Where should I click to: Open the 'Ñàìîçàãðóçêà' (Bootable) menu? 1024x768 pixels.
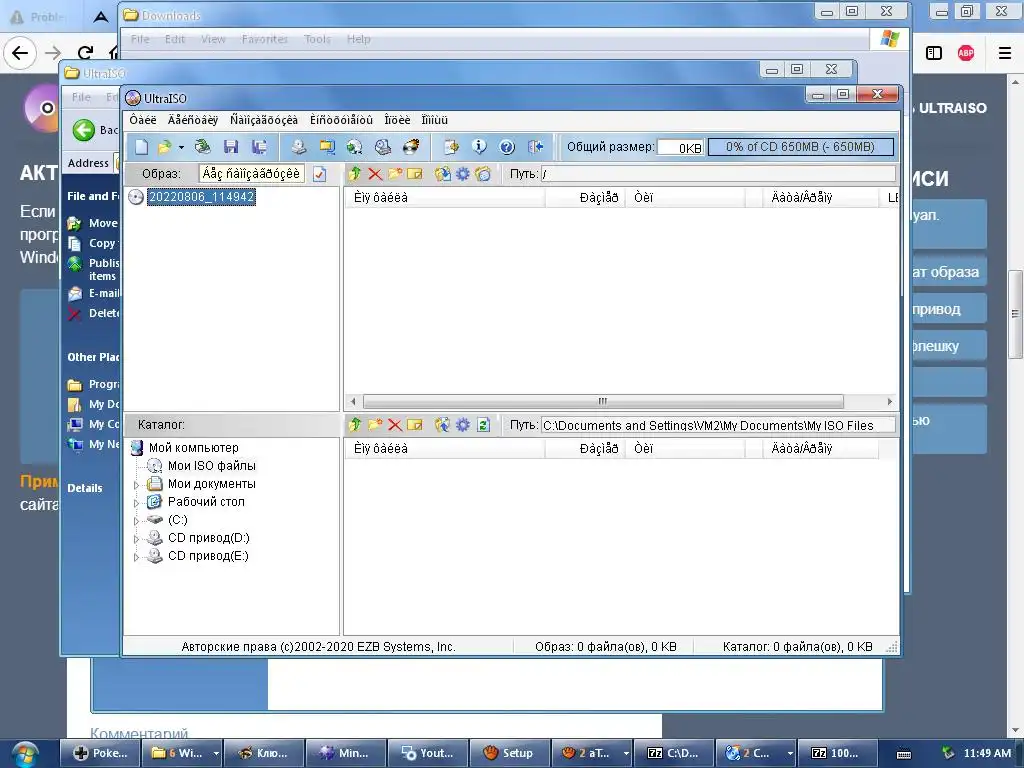coord(264,120)
